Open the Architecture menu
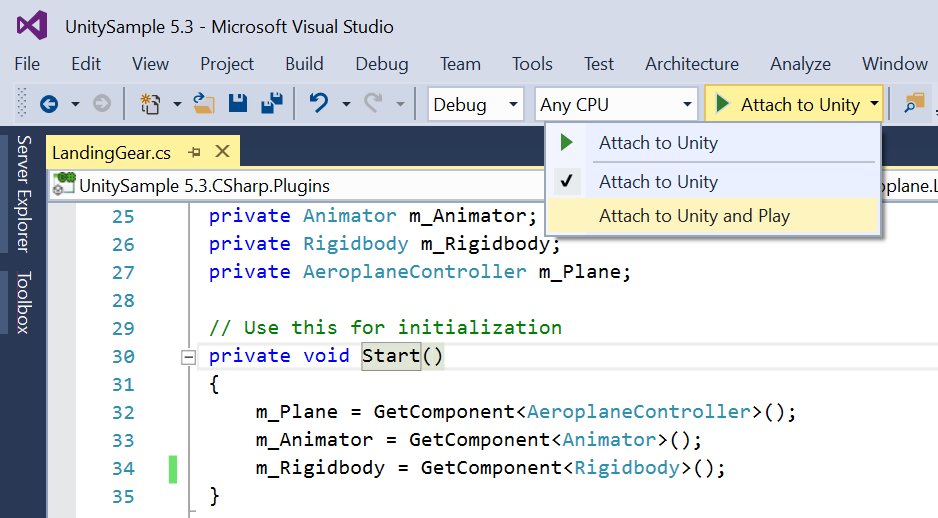Screen dimensions: 938x518 [692, 64]
